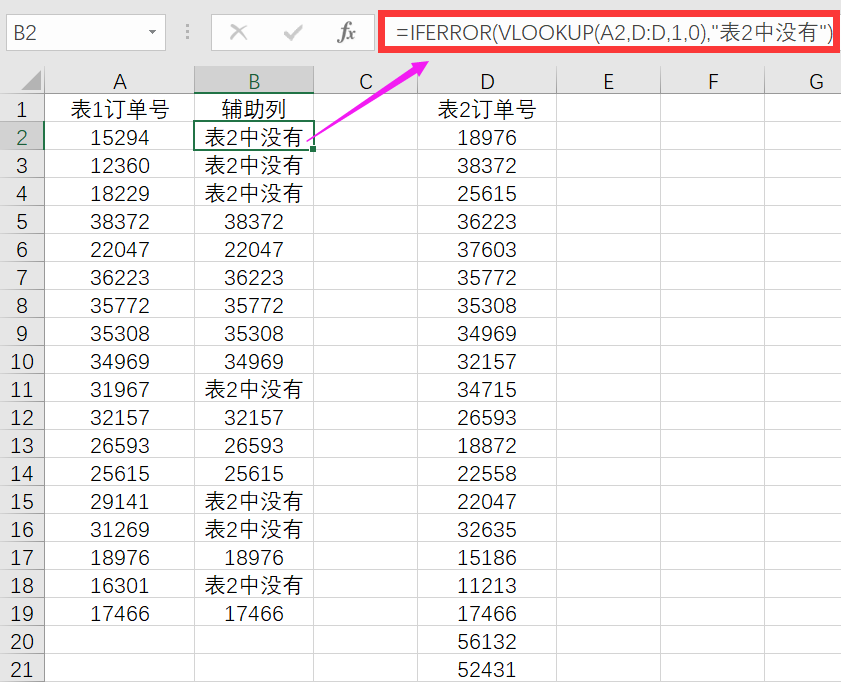Image resolution: width=841 pixels, height=682 pixels.
Task: Select row 10 header
Action: (x=22, y=361)
